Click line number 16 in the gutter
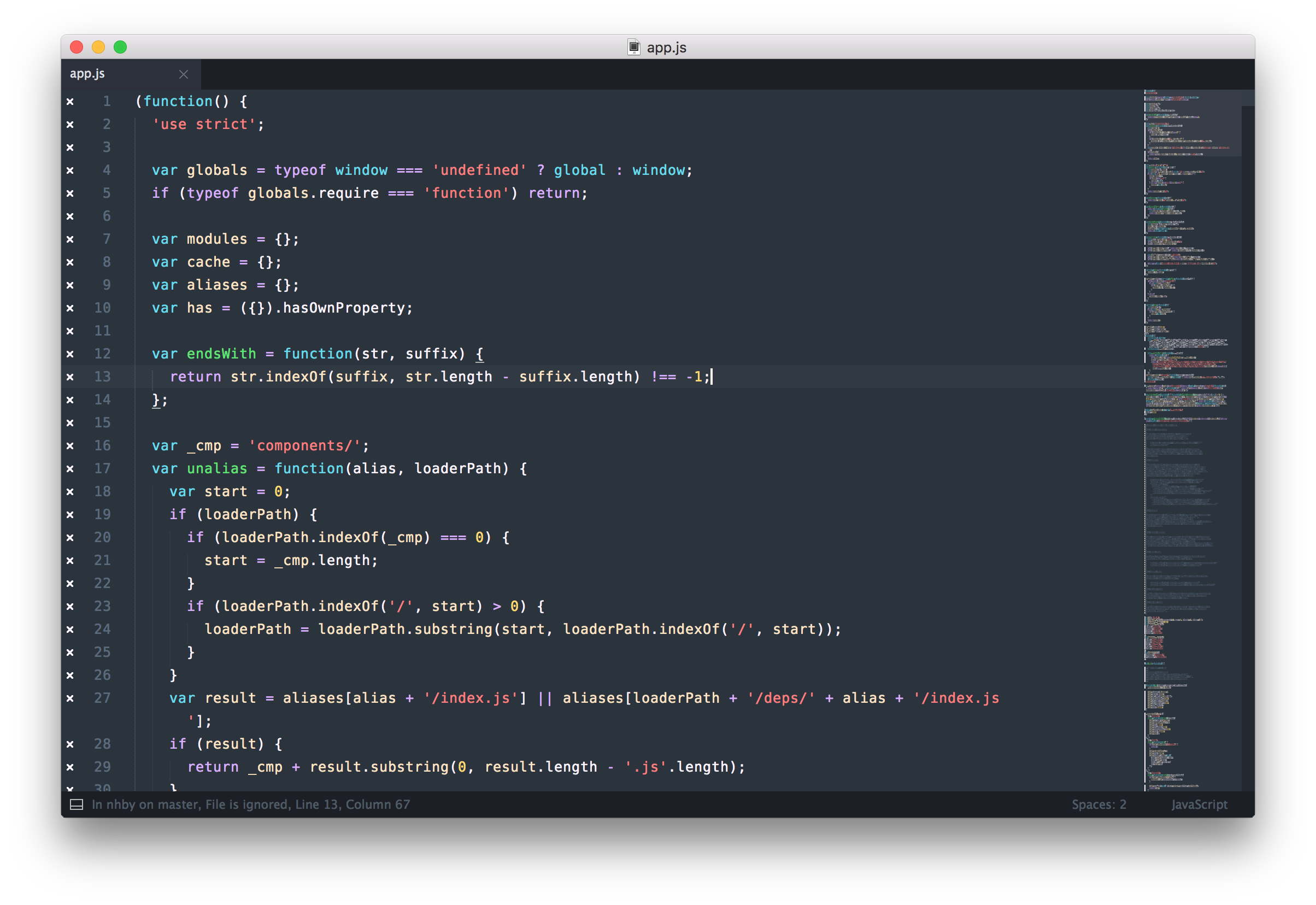The width and height of the screenshot is (1316, 905). point(103,446)
